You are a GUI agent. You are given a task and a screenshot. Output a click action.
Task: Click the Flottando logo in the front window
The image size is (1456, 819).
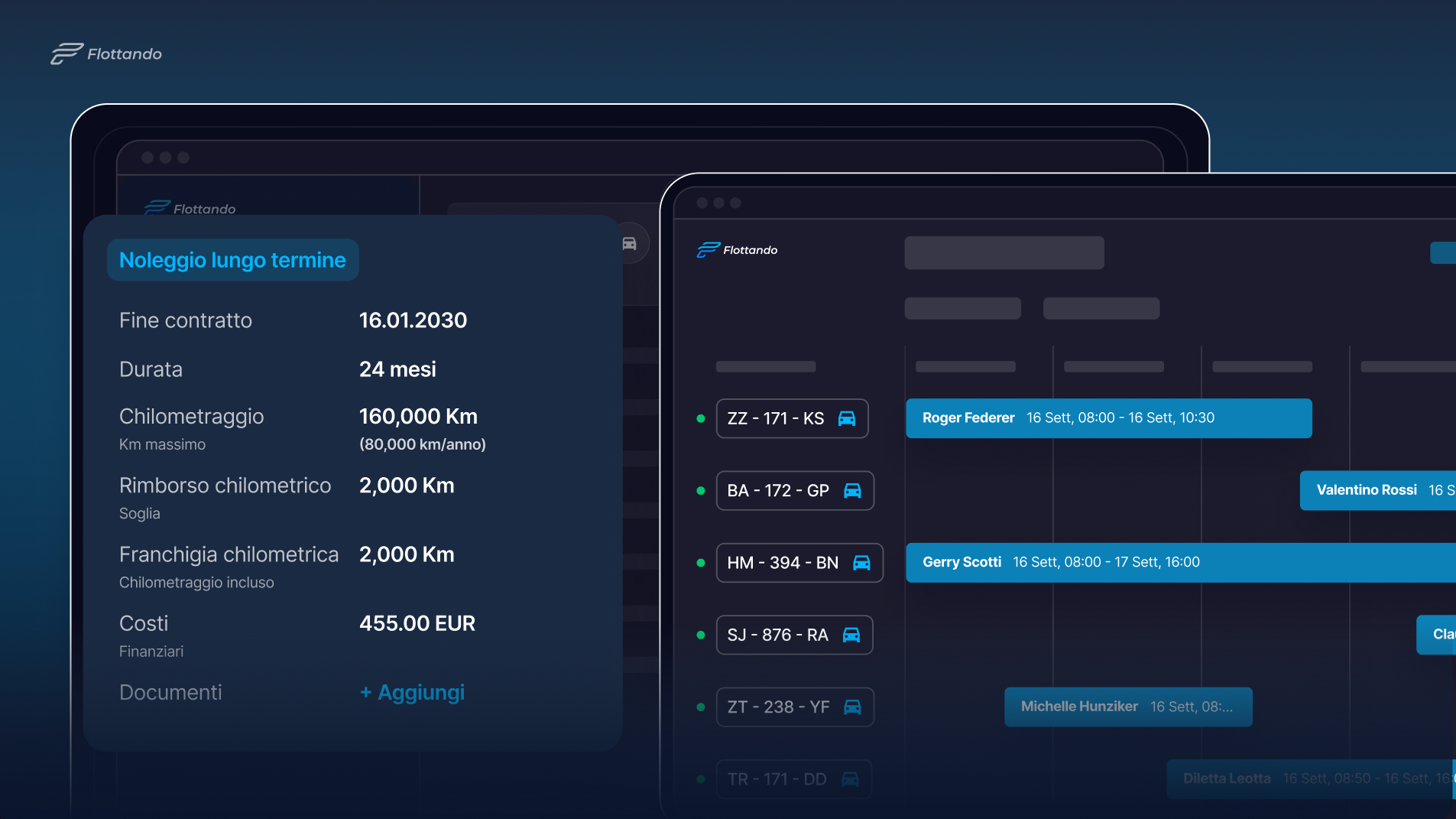click(737, 250)
